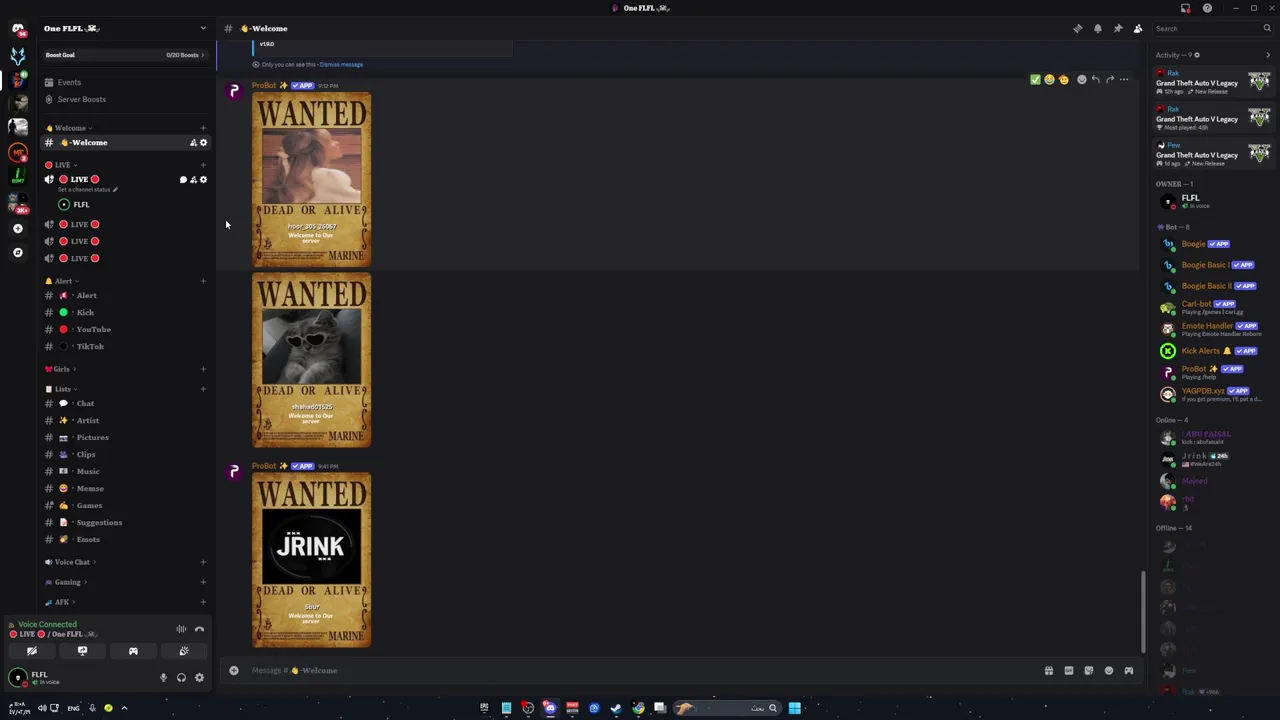Image resolution: width=1280 pixels, height=720 pixels.
Task: Click the plus attach button in message box
Action: 234,670
